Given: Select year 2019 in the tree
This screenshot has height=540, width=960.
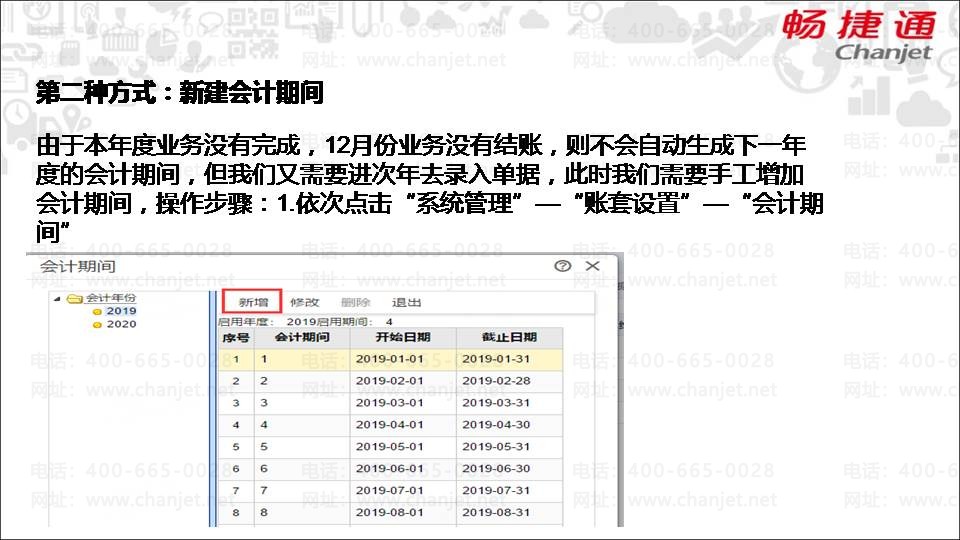Looking at the screenshot, I should [x=121, y=311].
